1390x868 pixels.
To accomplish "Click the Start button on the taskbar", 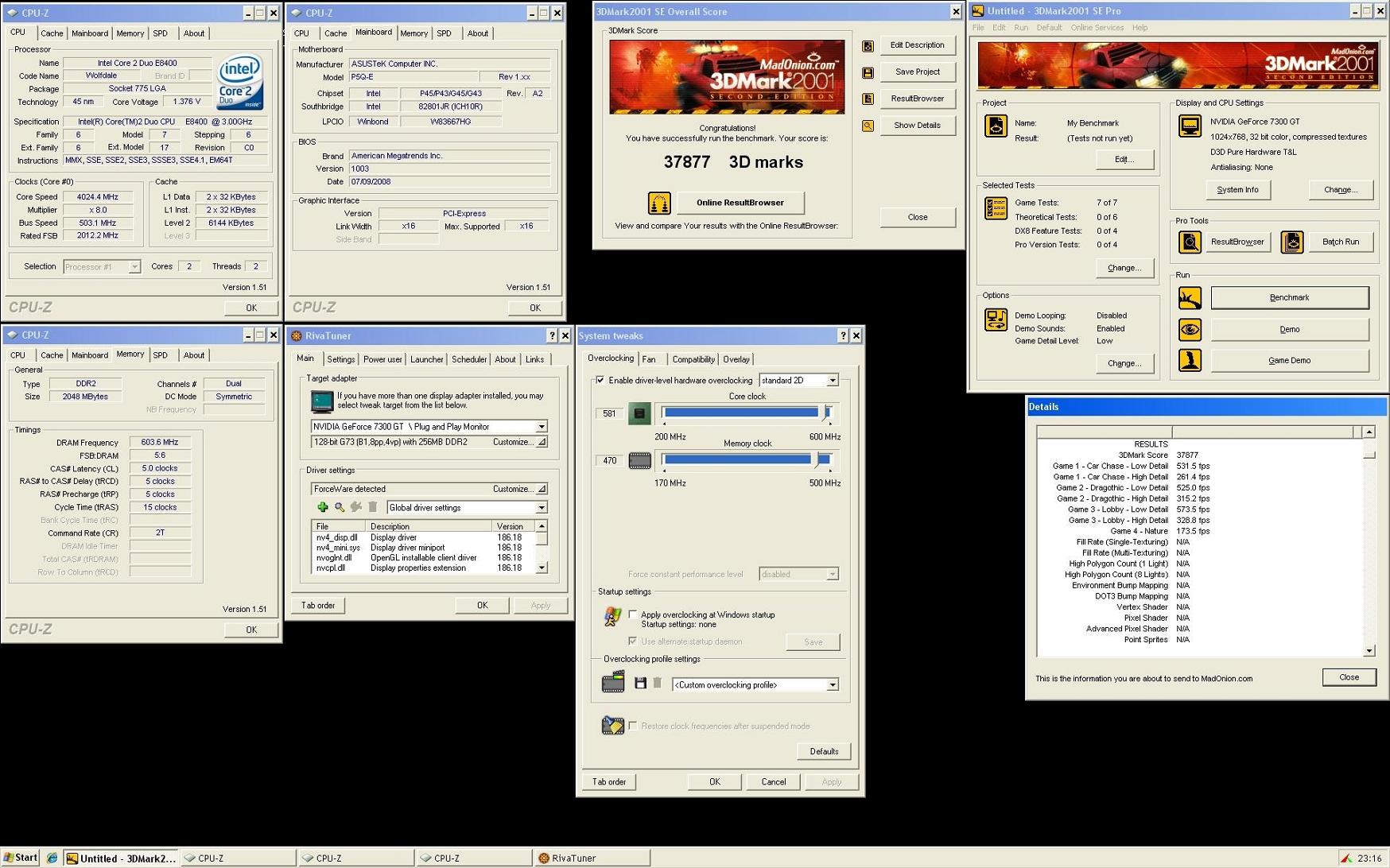I will 21,858.
